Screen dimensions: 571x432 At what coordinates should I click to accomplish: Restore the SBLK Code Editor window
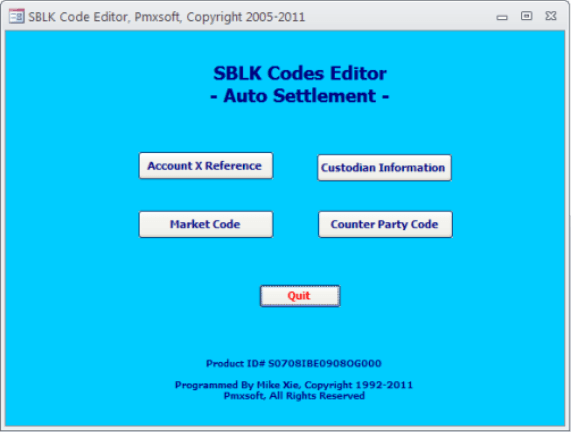tap(526, 16)
